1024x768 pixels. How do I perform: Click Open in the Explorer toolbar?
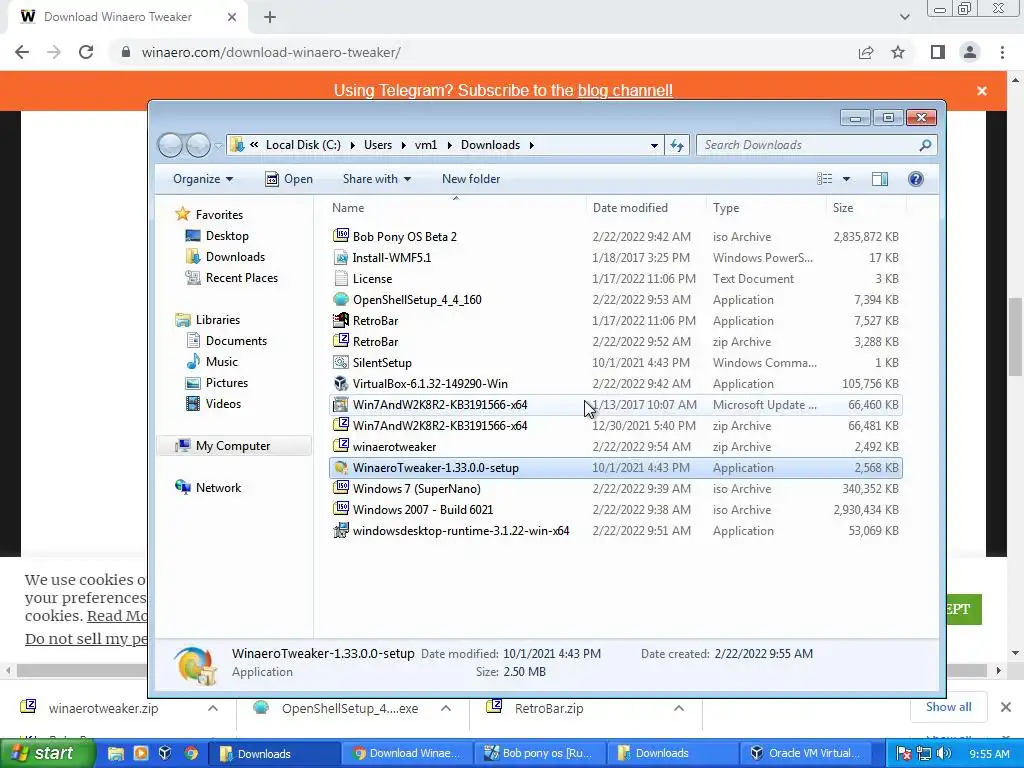tap(289, 179)
